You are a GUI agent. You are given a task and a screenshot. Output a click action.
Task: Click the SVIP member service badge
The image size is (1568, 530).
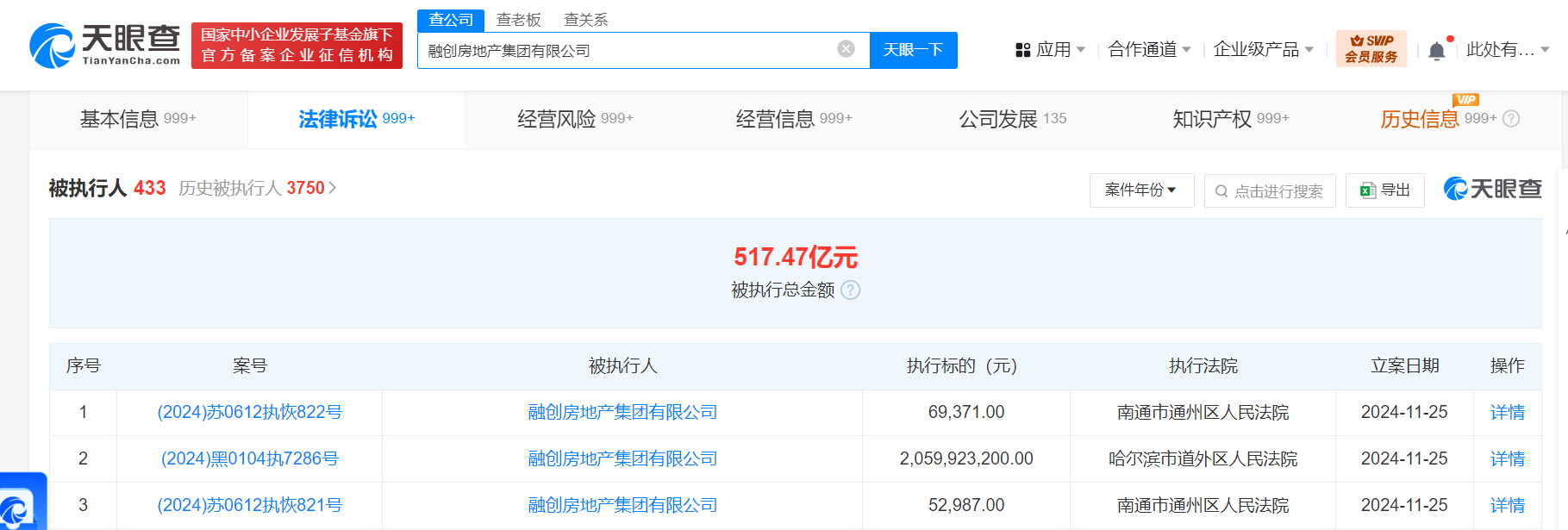coord(1371,48)
